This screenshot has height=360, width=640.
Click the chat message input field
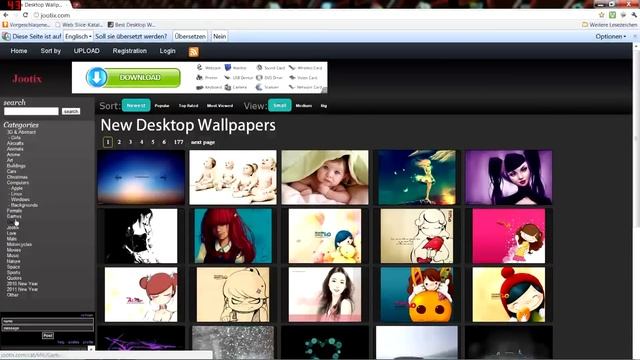[47, 328]
